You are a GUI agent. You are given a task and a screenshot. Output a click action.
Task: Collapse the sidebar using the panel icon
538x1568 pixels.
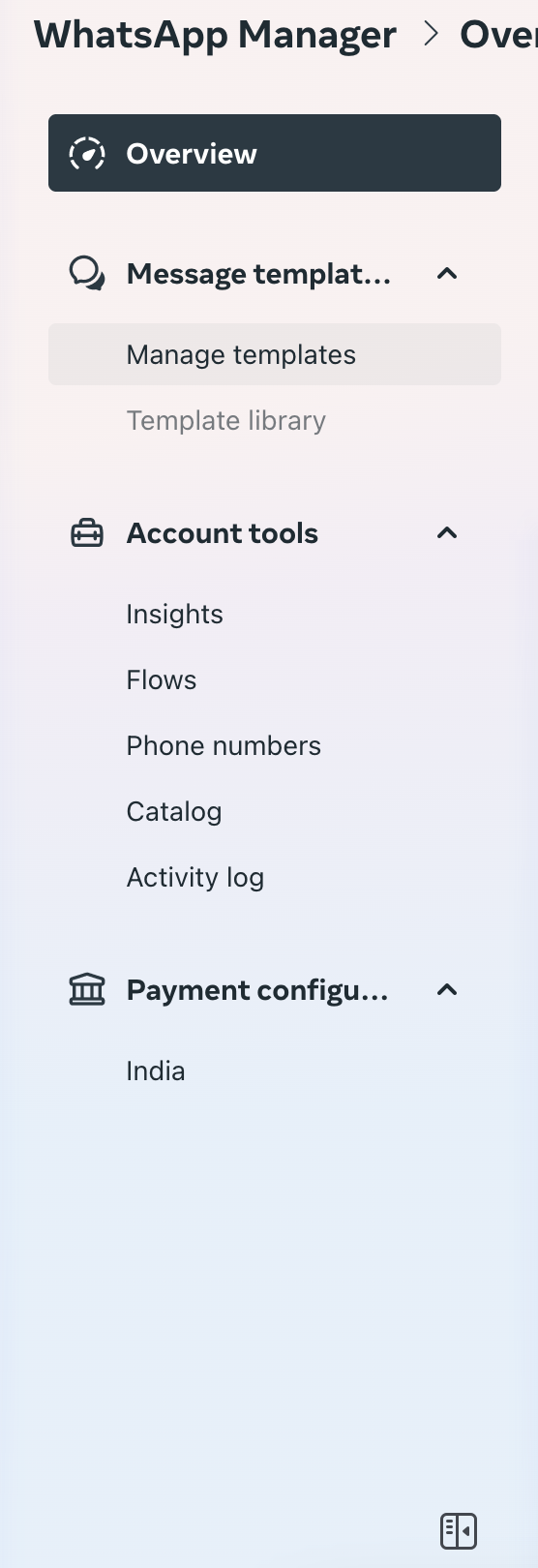(x=458, y=1531)
